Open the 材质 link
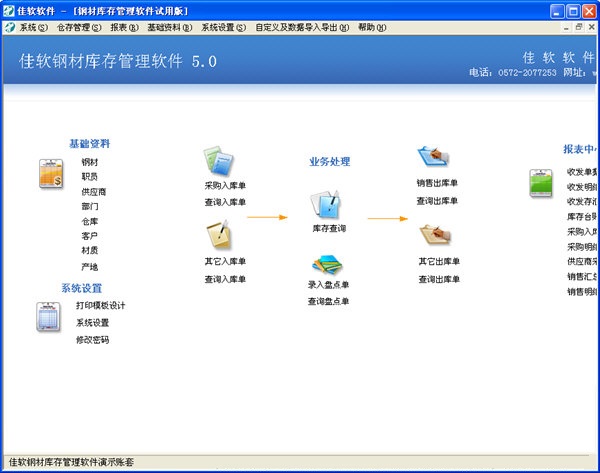 (x=90, y=251)
